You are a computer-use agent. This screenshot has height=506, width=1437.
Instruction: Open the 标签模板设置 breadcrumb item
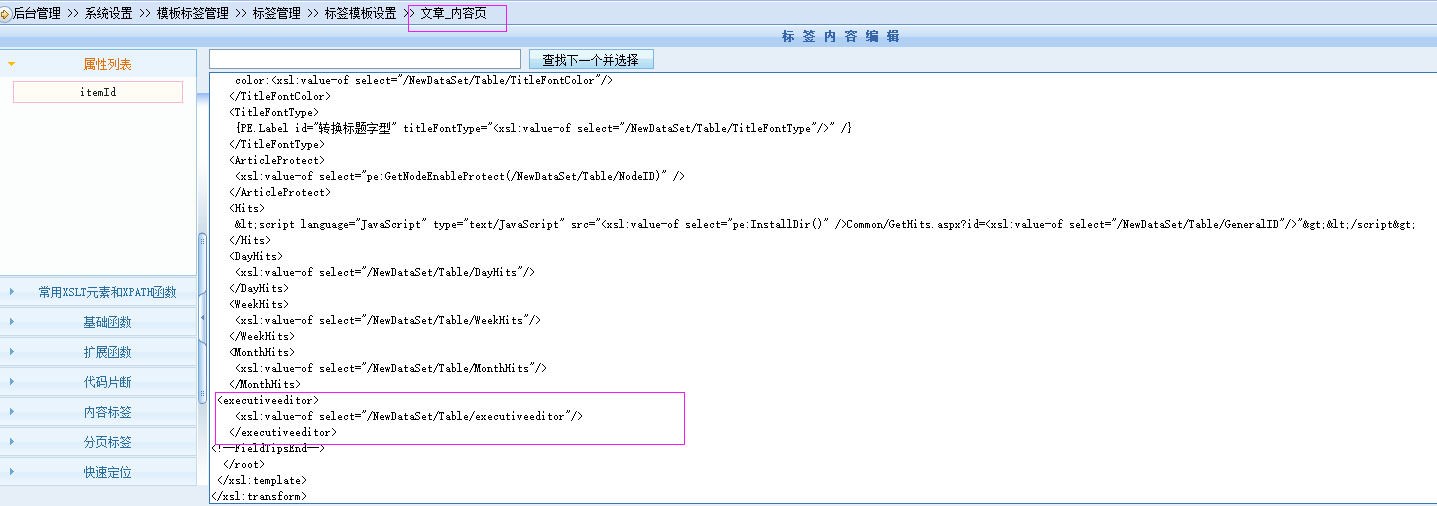[361, 14]
